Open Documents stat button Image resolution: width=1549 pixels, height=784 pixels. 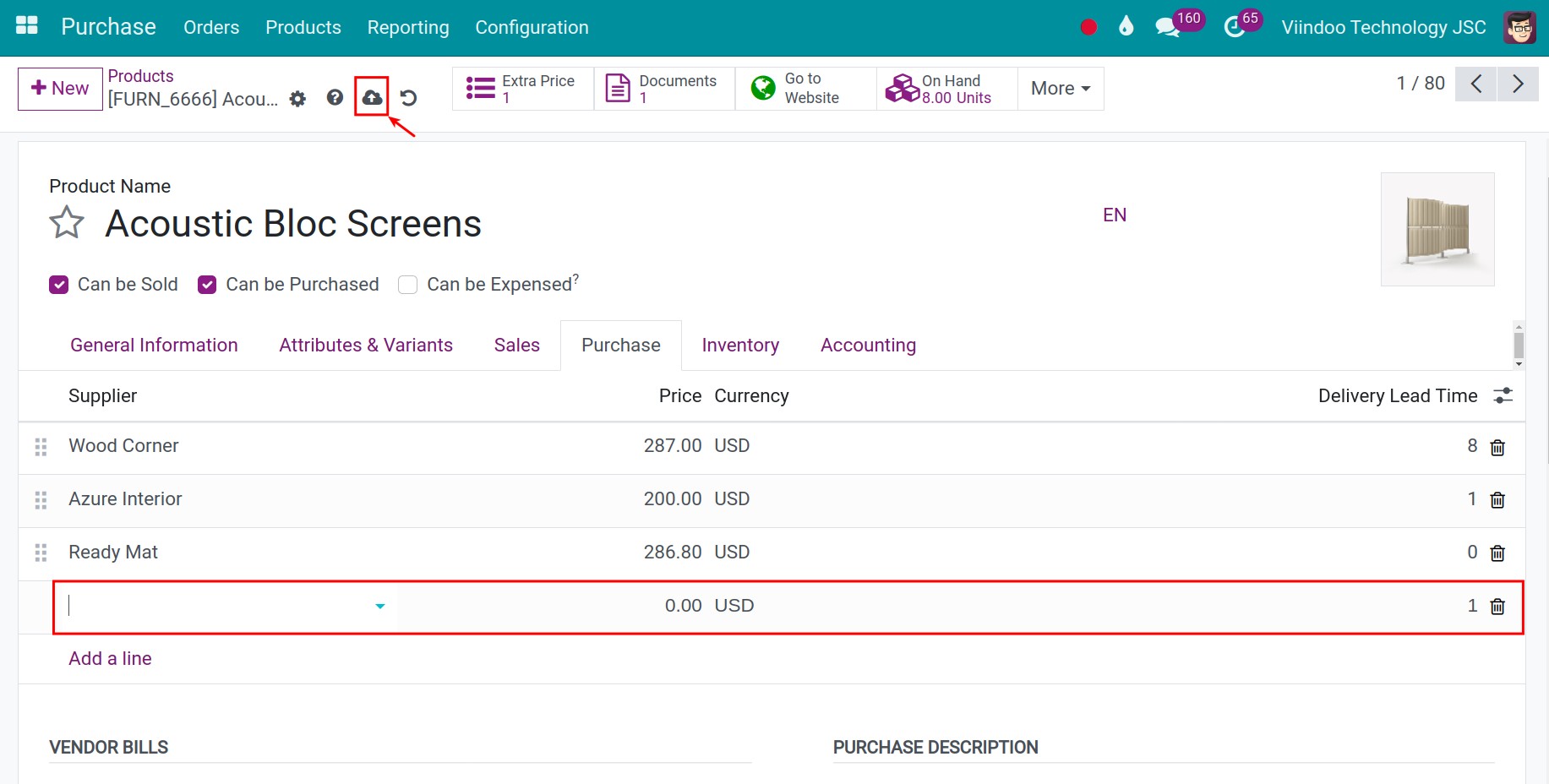click(664, 89)
